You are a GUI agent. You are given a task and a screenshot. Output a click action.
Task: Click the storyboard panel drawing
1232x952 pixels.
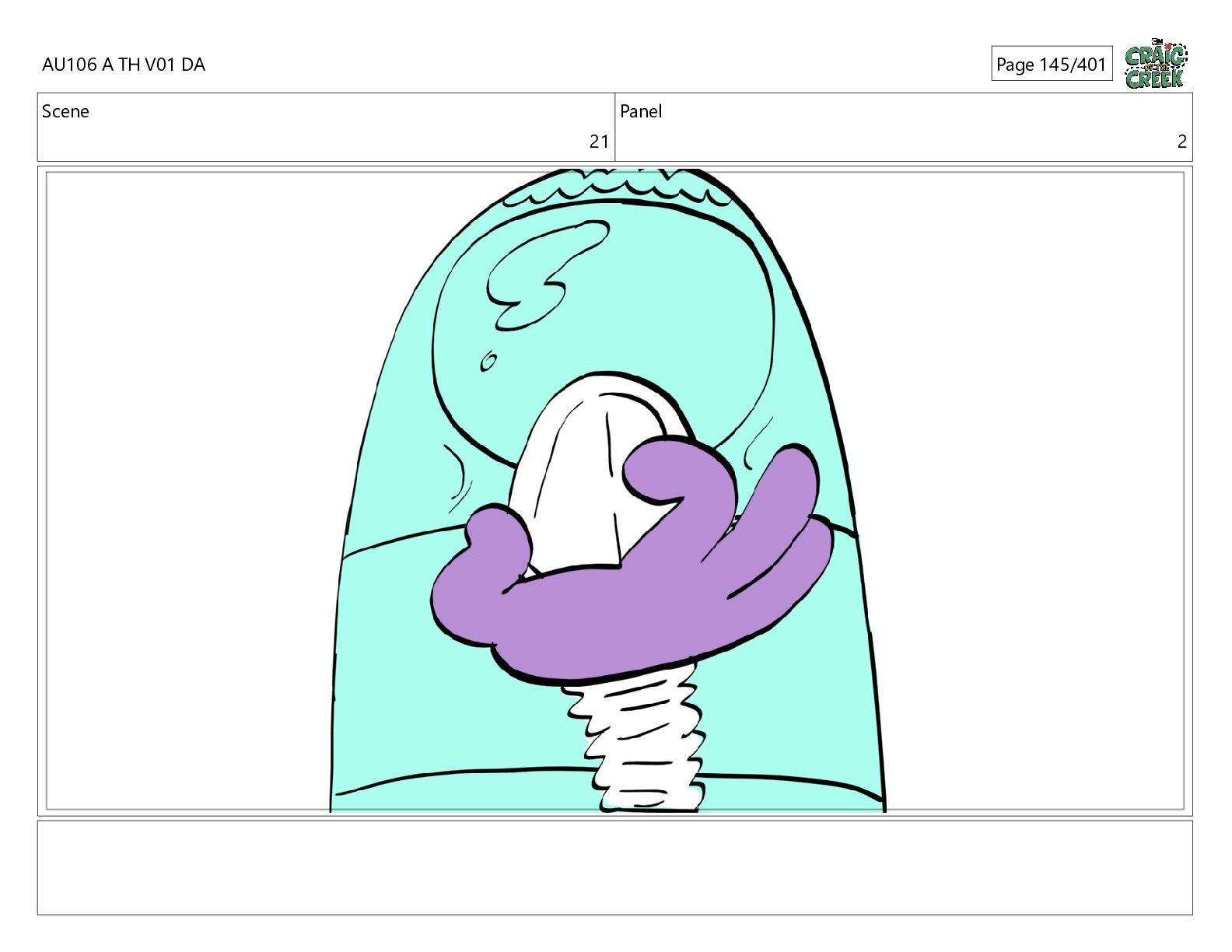tap(615, 491)
